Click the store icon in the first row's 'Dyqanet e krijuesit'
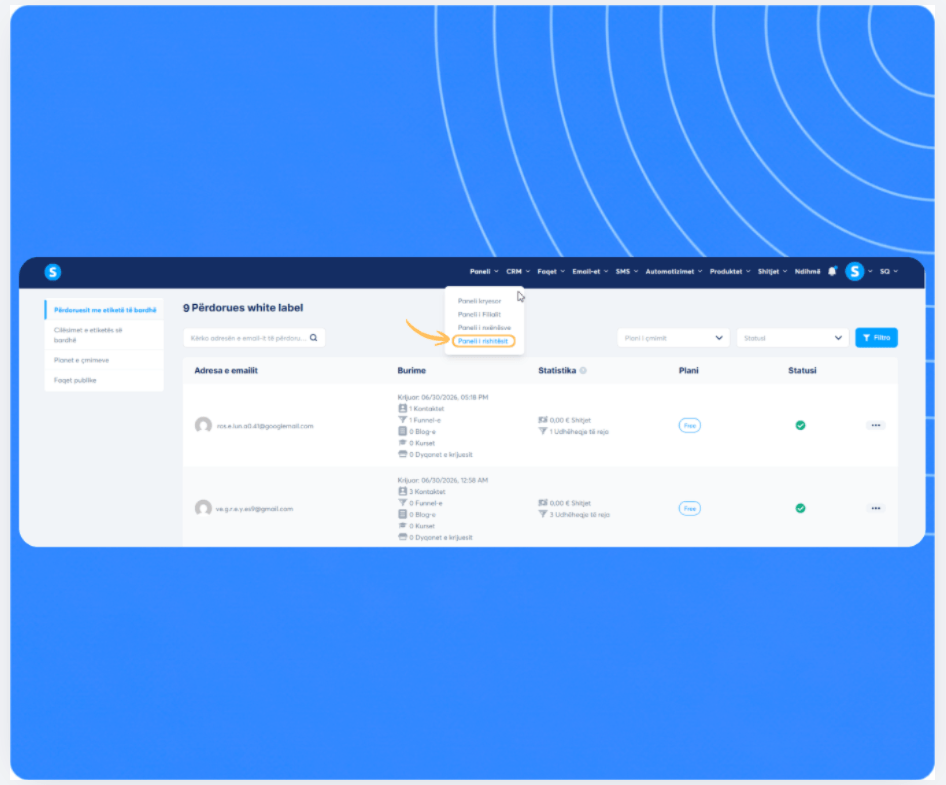 (402, 454)
